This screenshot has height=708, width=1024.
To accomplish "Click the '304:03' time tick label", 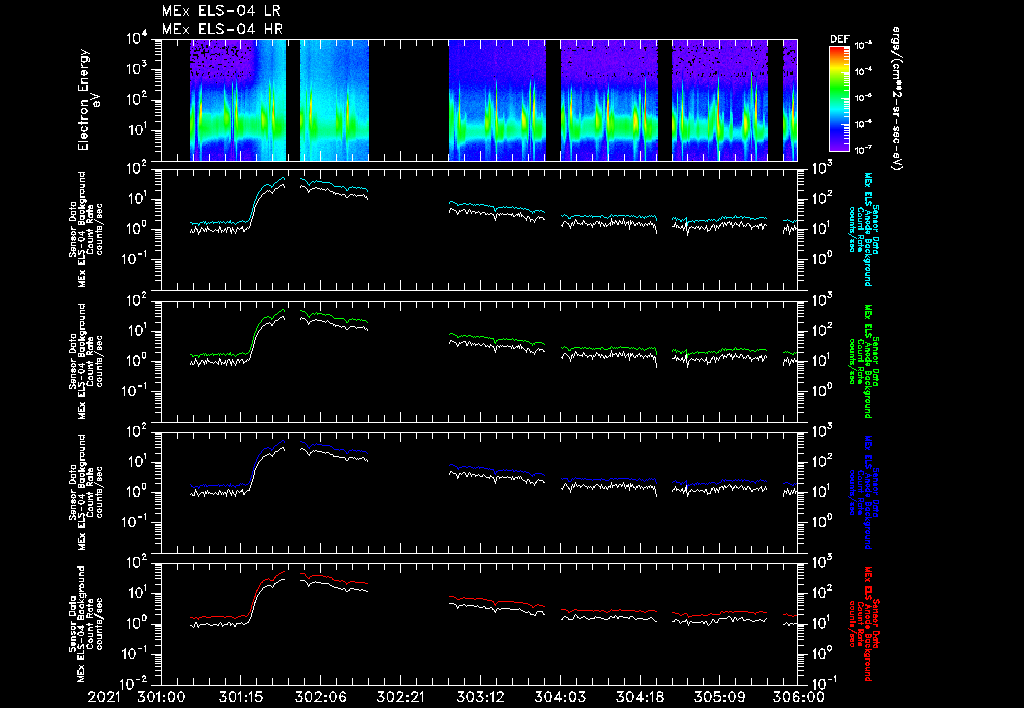I will [x=559, y=698].
